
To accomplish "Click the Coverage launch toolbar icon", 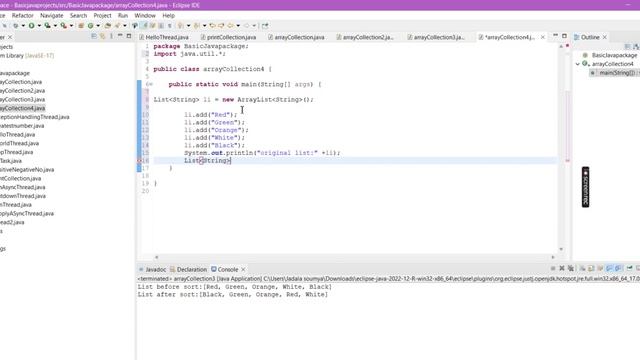I will tap(47, 26).
